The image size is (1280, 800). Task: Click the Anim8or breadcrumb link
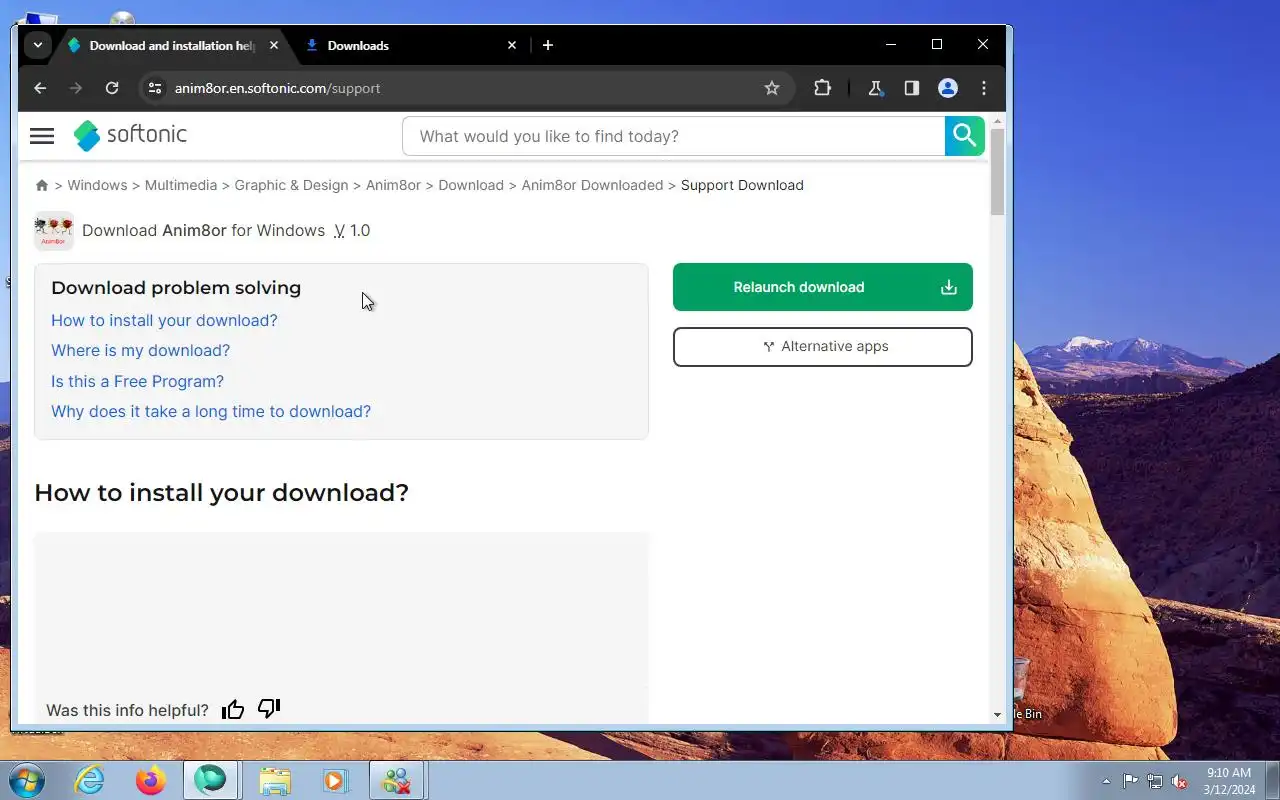point(393,185)
